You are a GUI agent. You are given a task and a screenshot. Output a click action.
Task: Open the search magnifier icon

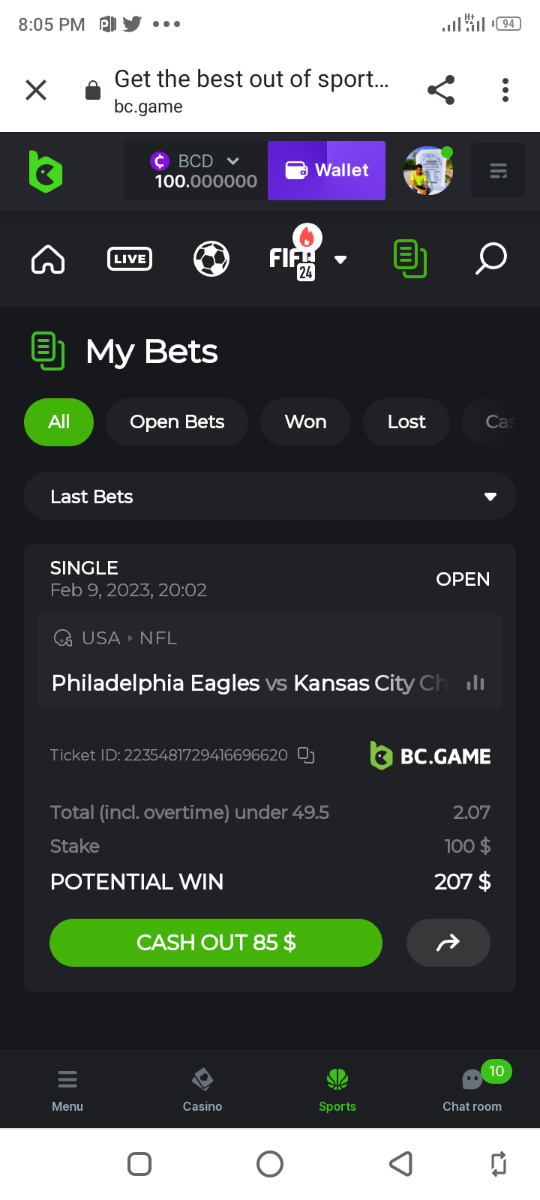(490, 259)
